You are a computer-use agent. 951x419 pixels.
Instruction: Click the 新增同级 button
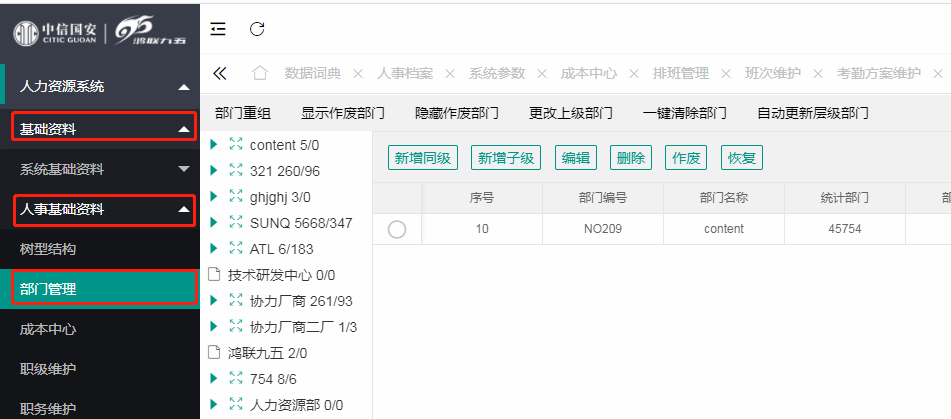click(x=423, y=158)
